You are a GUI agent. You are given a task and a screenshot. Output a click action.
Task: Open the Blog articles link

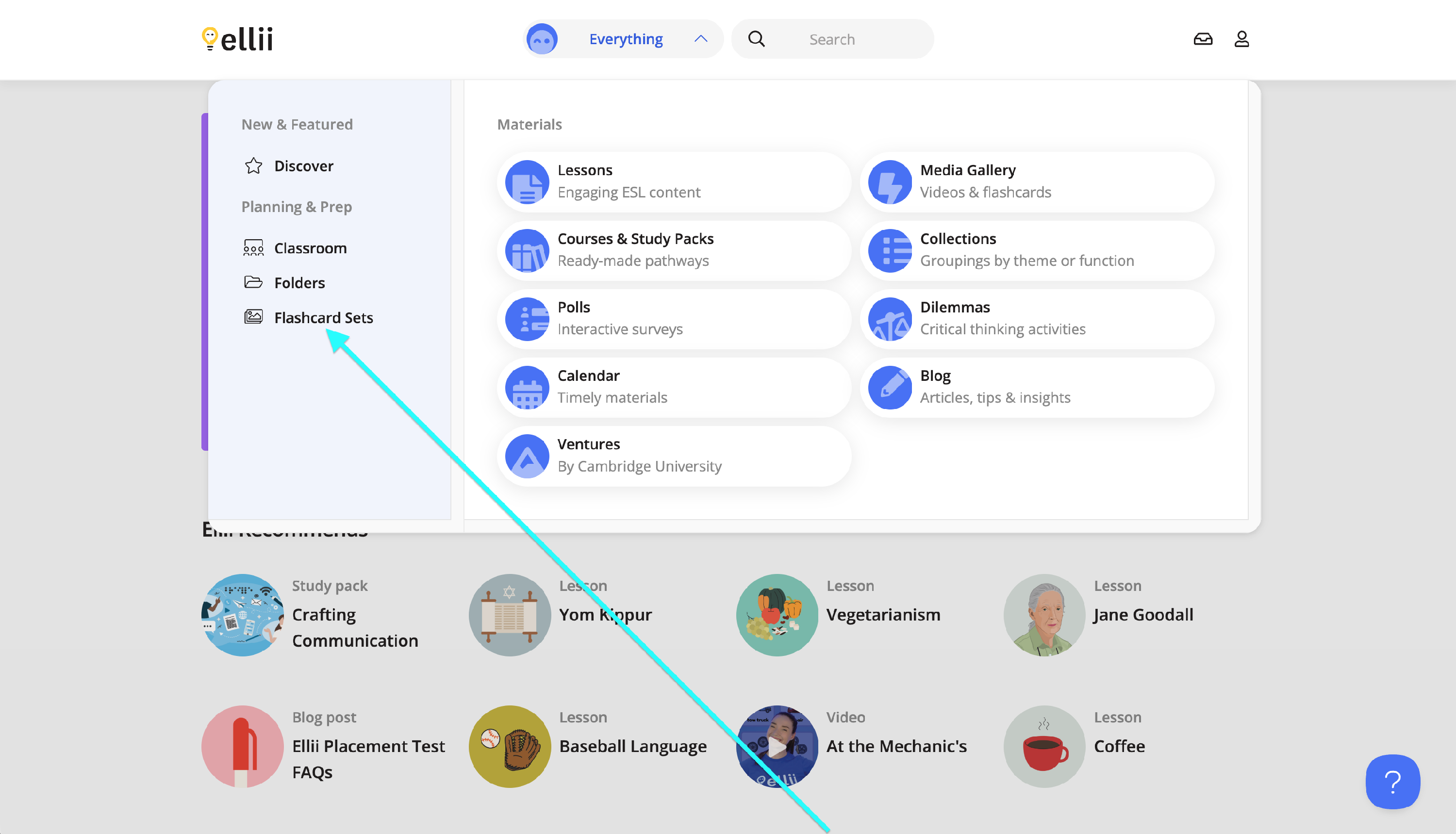1037,388
